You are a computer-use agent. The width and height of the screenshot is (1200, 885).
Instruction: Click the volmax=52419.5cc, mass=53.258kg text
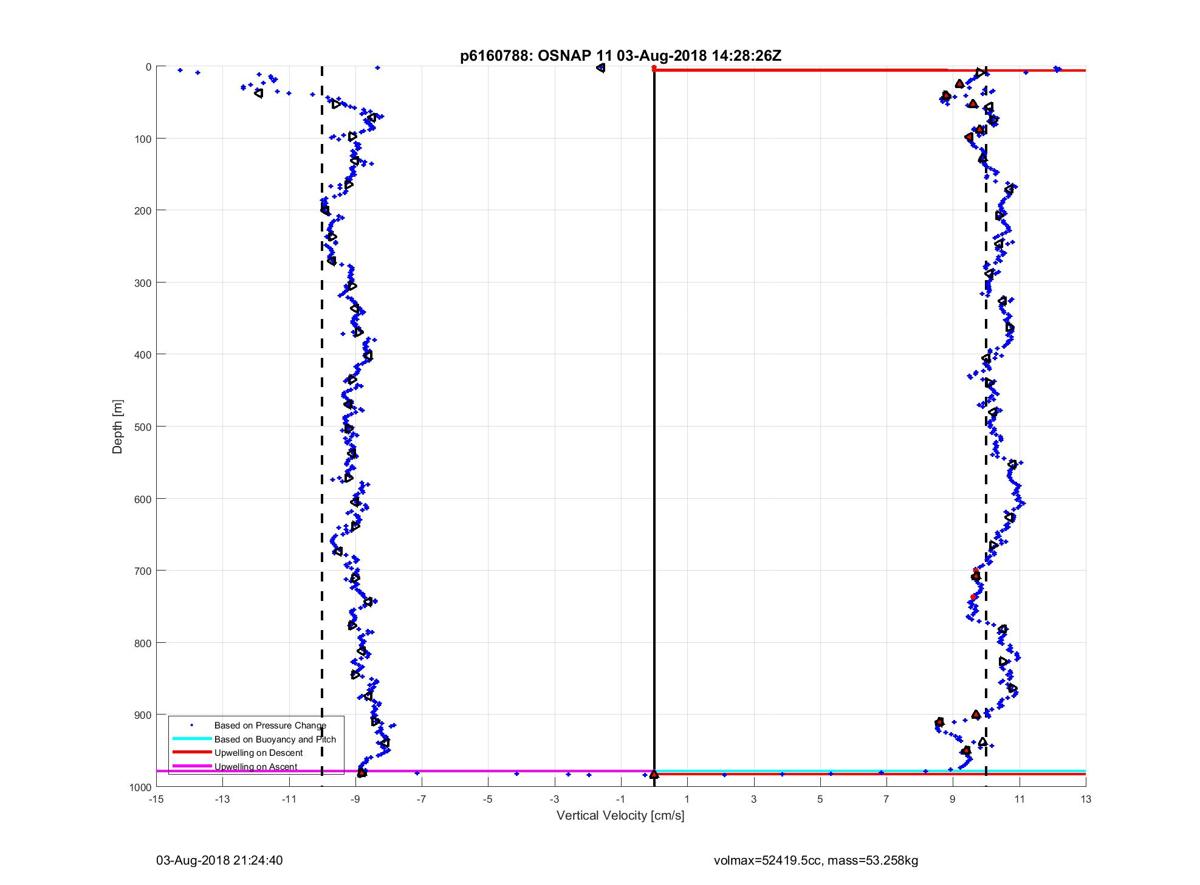[x=816, y=860]
